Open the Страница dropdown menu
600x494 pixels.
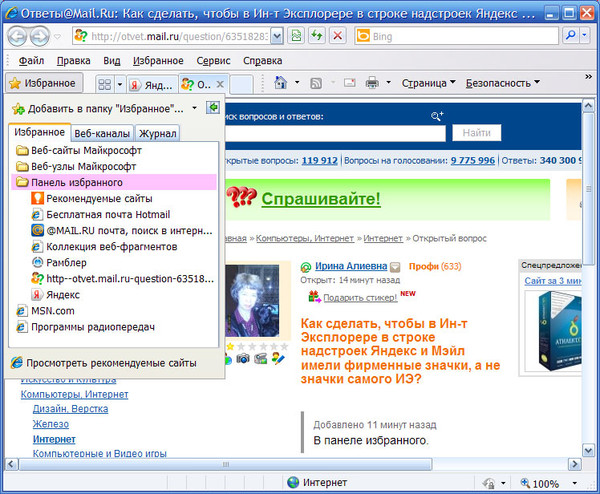pyautogui.click(x=428, y=83)
